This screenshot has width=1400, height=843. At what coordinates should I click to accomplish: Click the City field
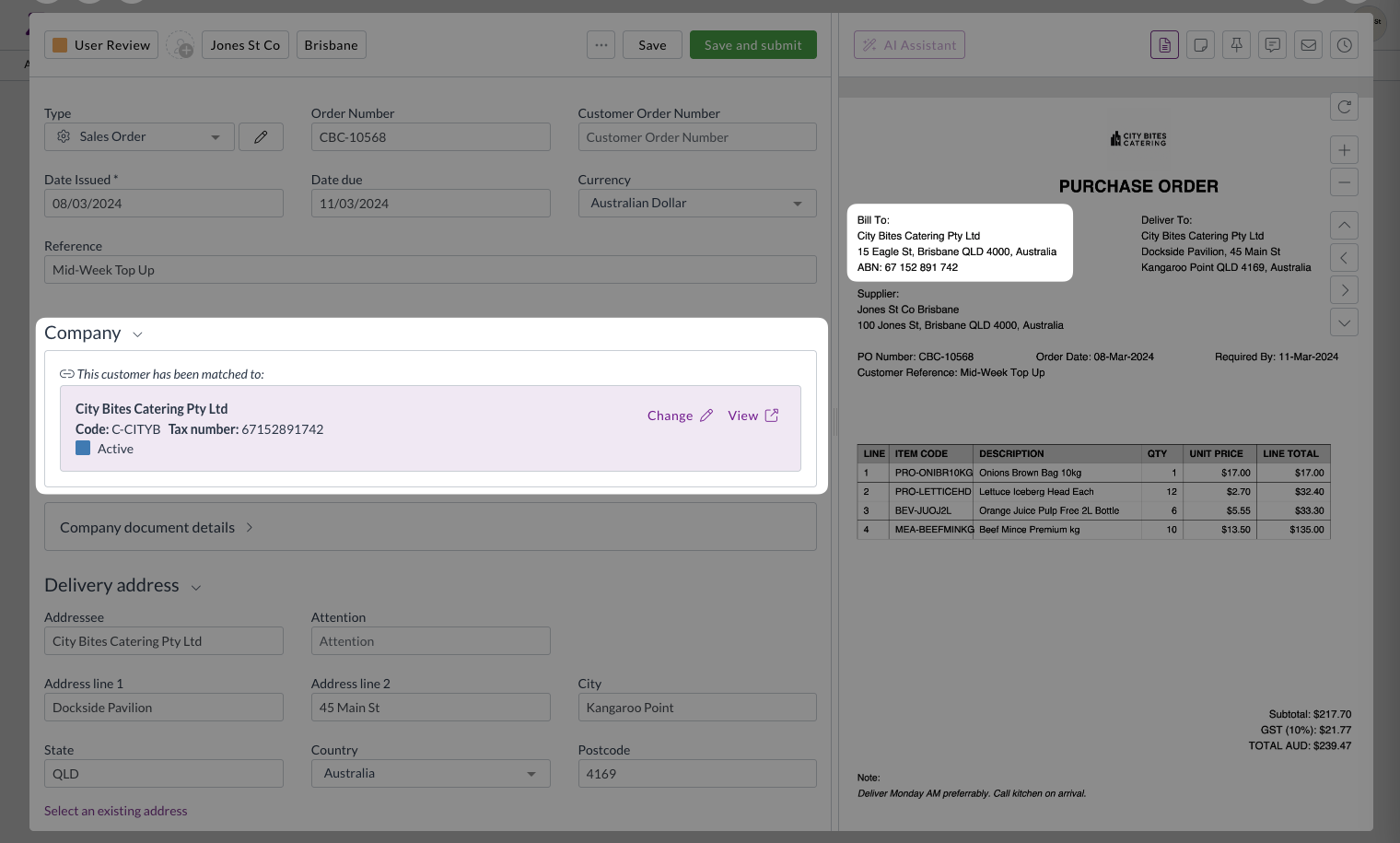tap(697, 707)
